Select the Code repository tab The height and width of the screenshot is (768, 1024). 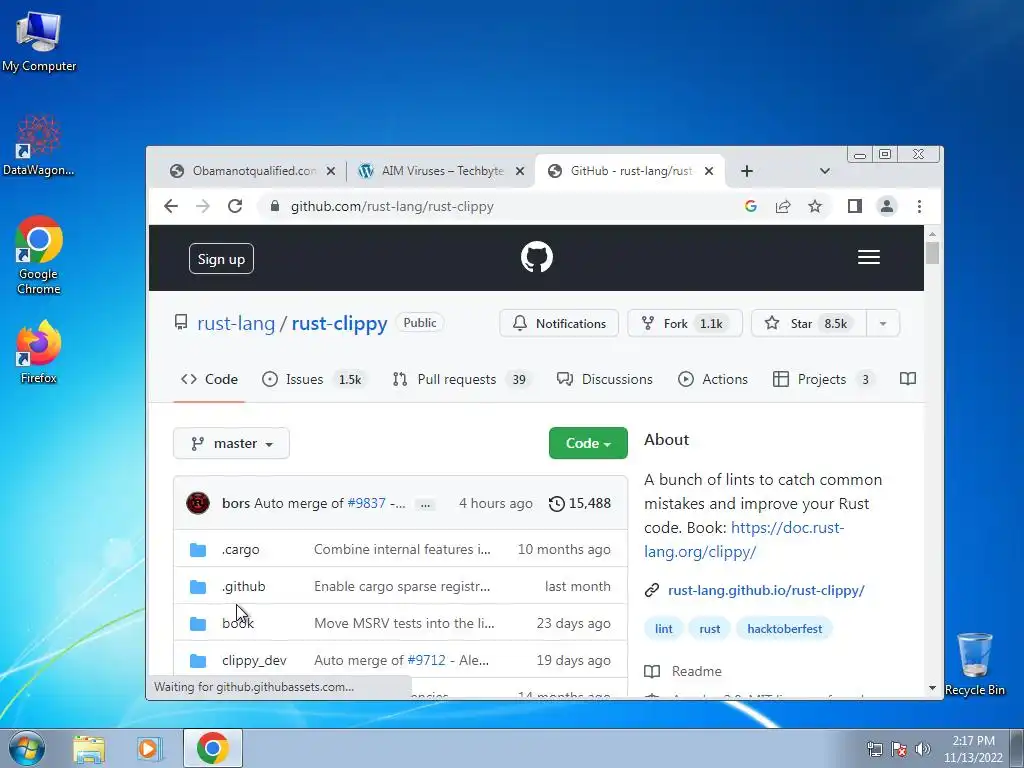click(209, 379)
